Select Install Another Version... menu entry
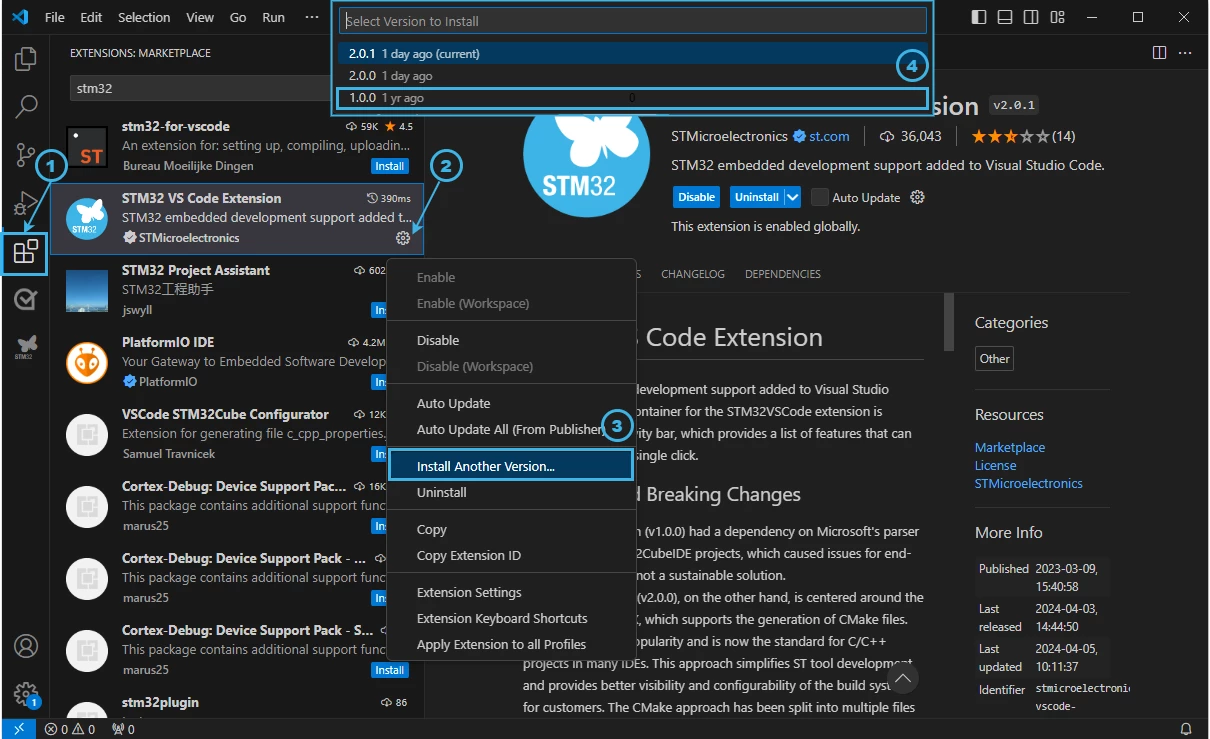The height and width of the screenshot is (739, 1210). tap(511, 466)
